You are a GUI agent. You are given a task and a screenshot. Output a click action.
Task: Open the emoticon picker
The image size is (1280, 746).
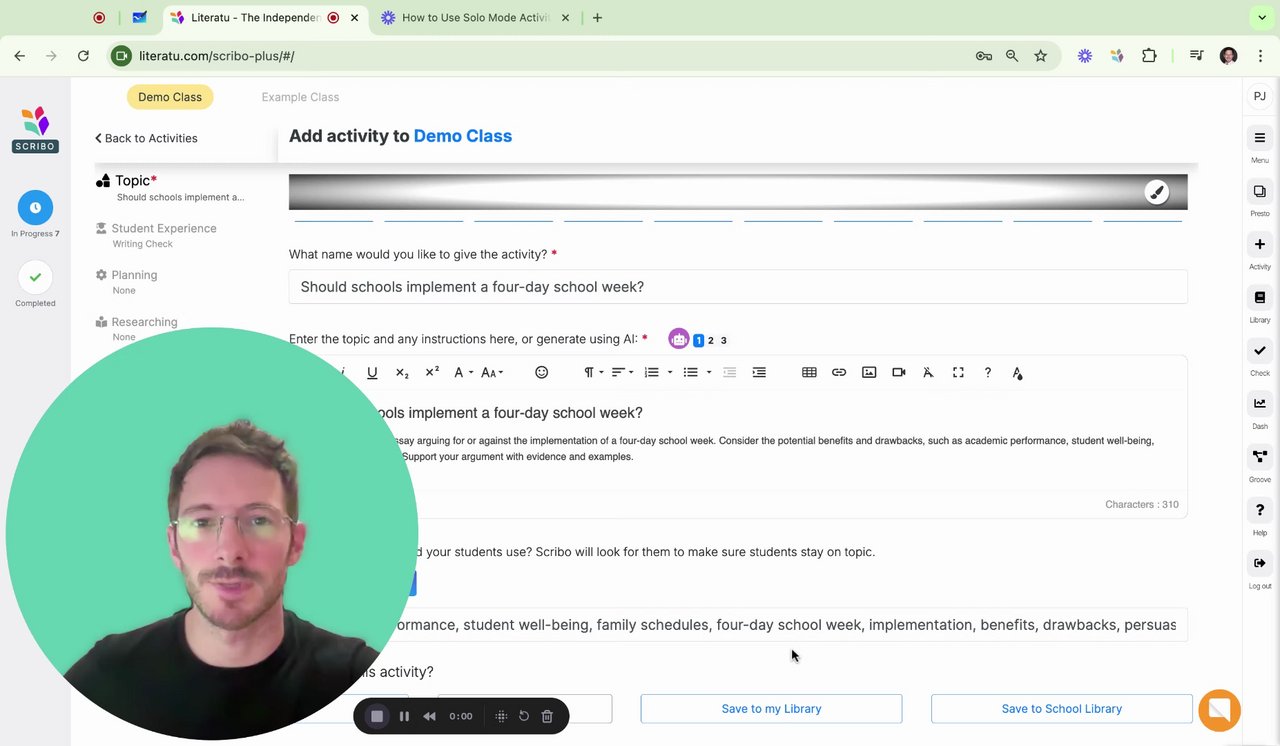tap(541, 372)
